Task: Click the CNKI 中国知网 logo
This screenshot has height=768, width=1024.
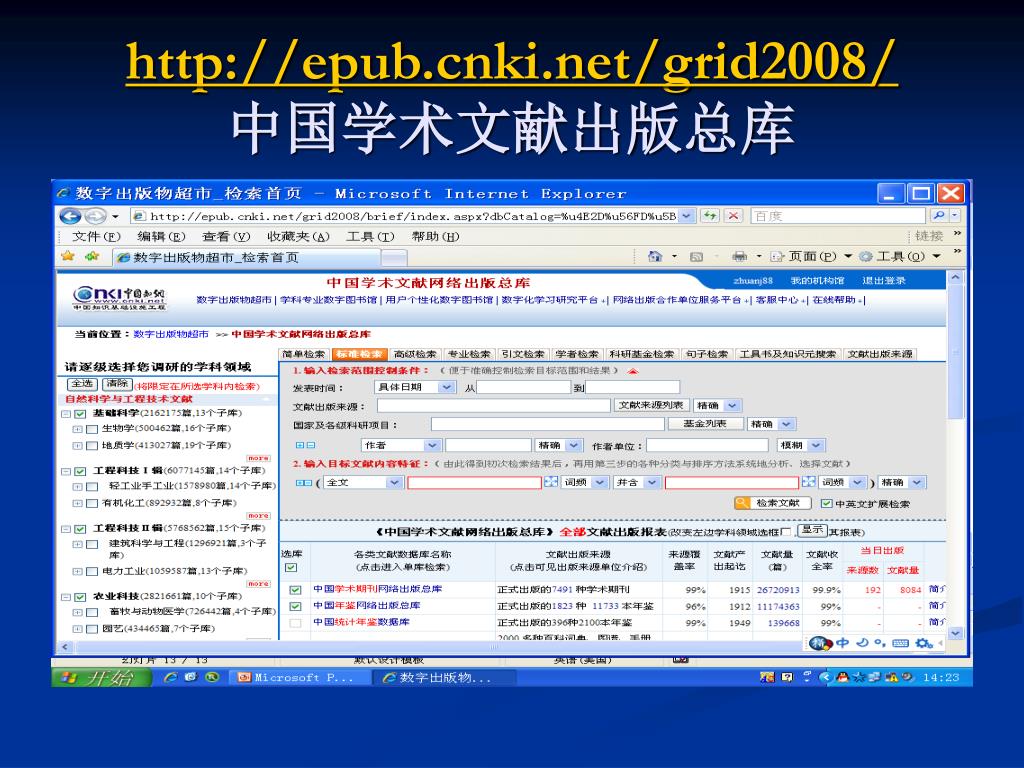Action: point(120,298)
